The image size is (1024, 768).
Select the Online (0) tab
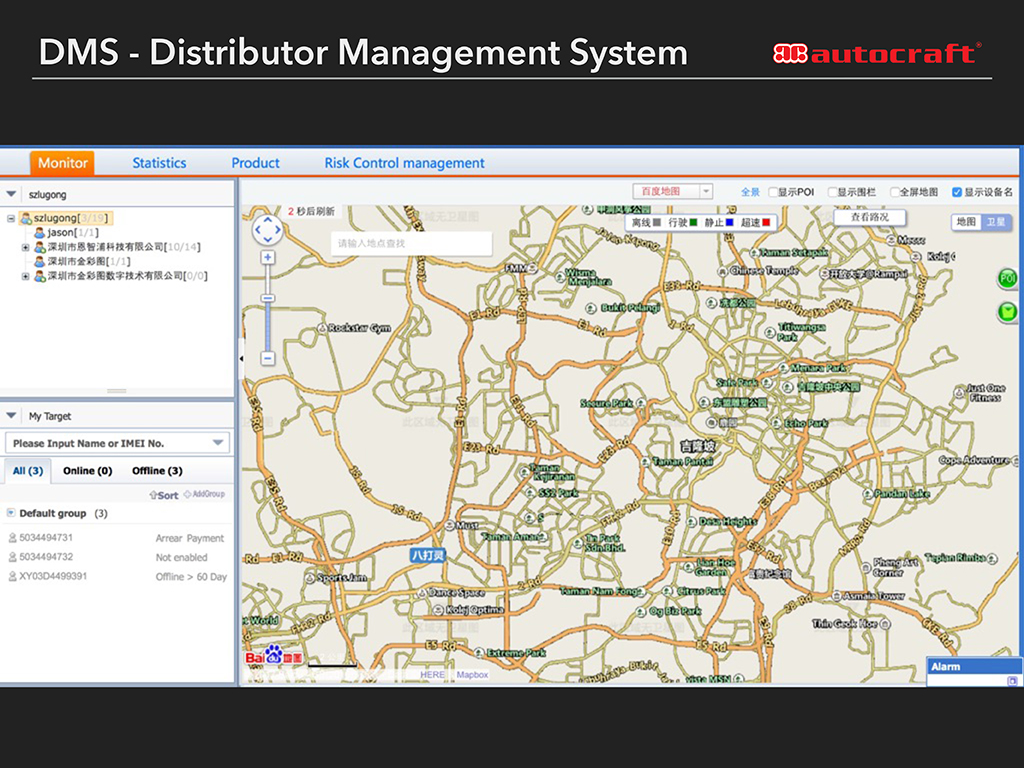(88, 471)
